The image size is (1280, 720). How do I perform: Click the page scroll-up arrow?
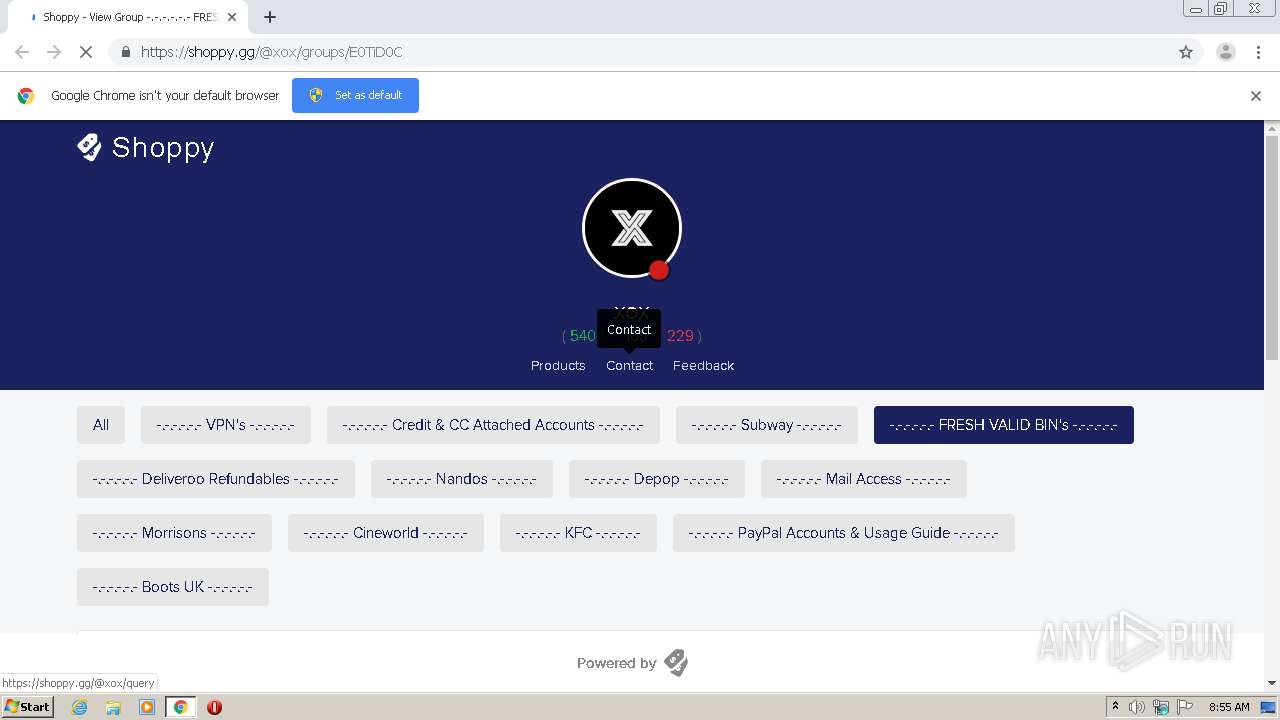point(1272,128)
